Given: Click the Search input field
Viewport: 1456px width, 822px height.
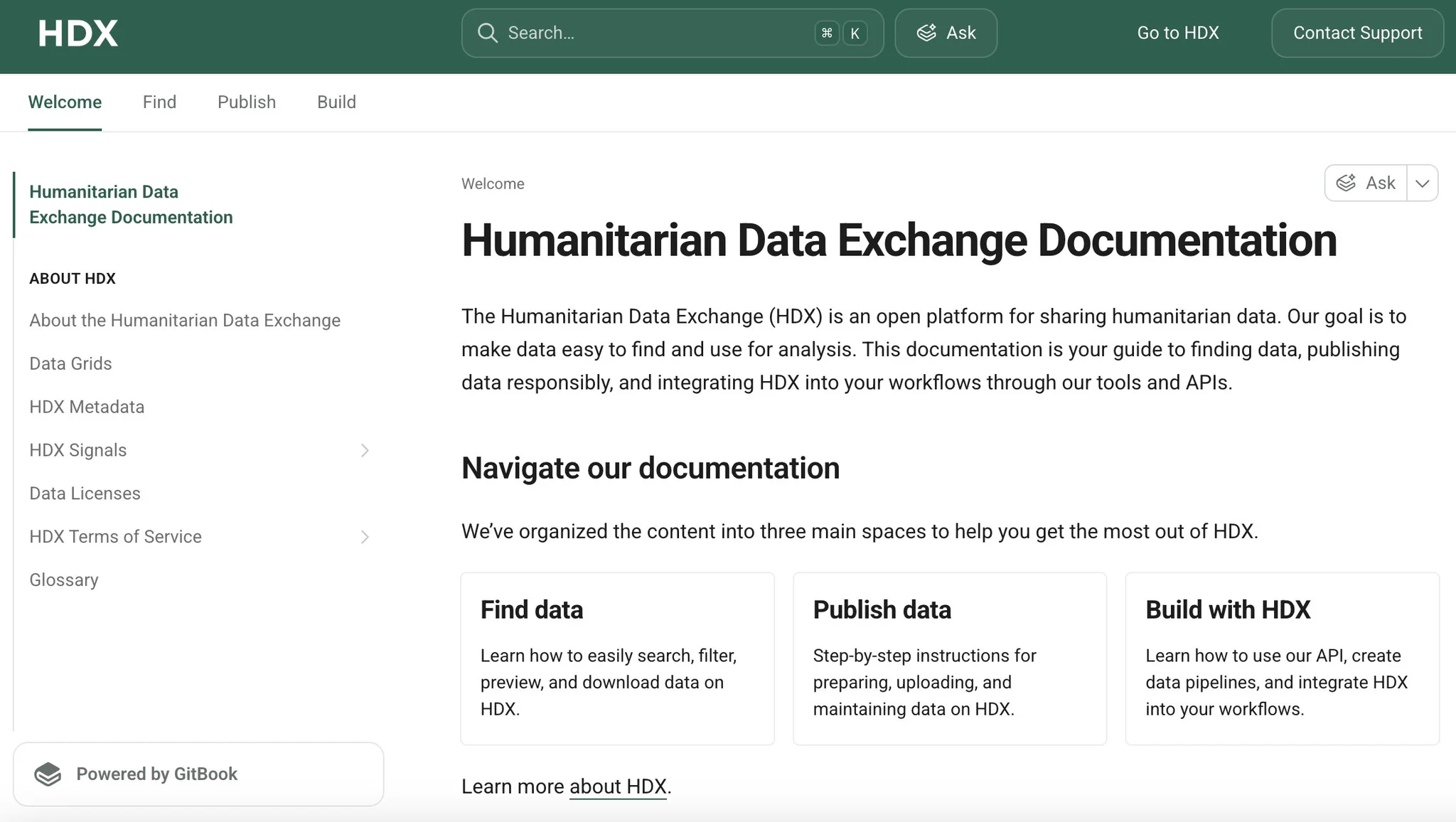Looking at the screenshot, I should 673,33.
